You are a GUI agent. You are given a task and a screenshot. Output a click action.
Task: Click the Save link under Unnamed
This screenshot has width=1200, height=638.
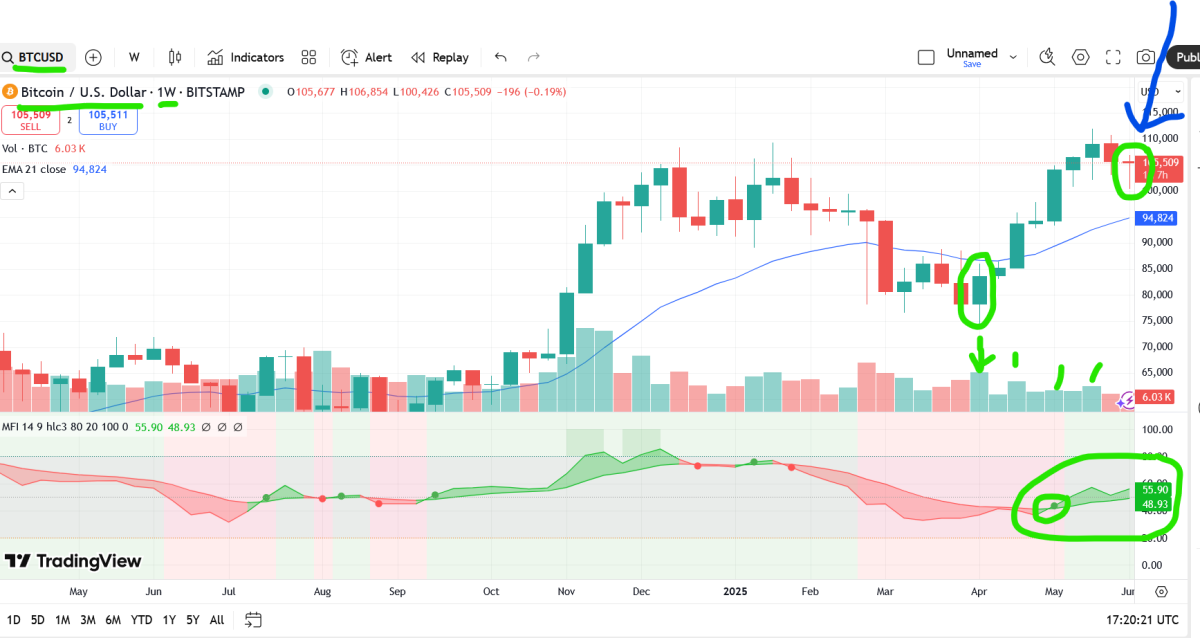(x=971, y=64)
